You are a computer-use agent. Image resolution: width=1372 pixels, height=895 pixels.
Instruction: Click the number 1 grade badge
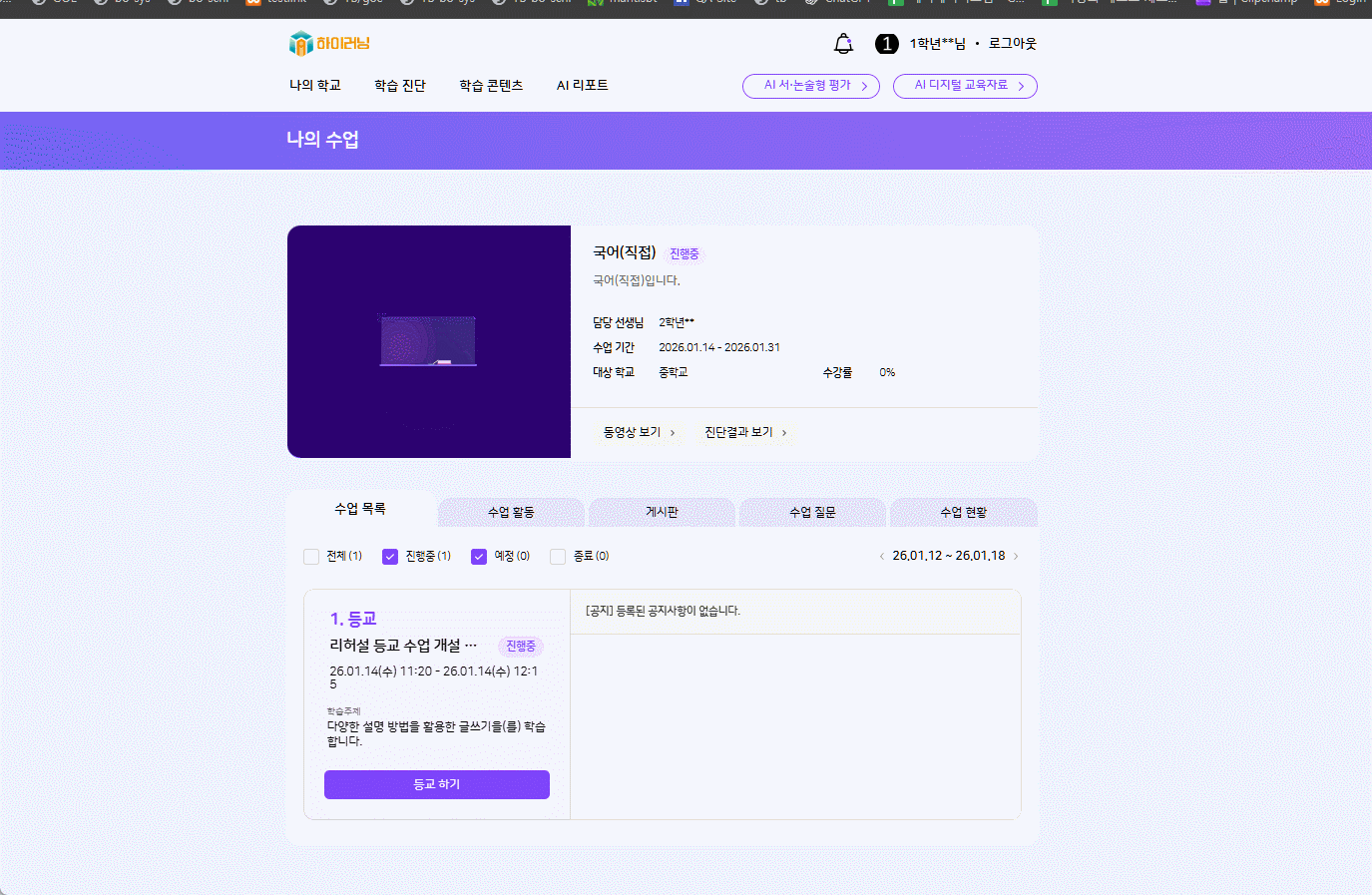point(886,44)
